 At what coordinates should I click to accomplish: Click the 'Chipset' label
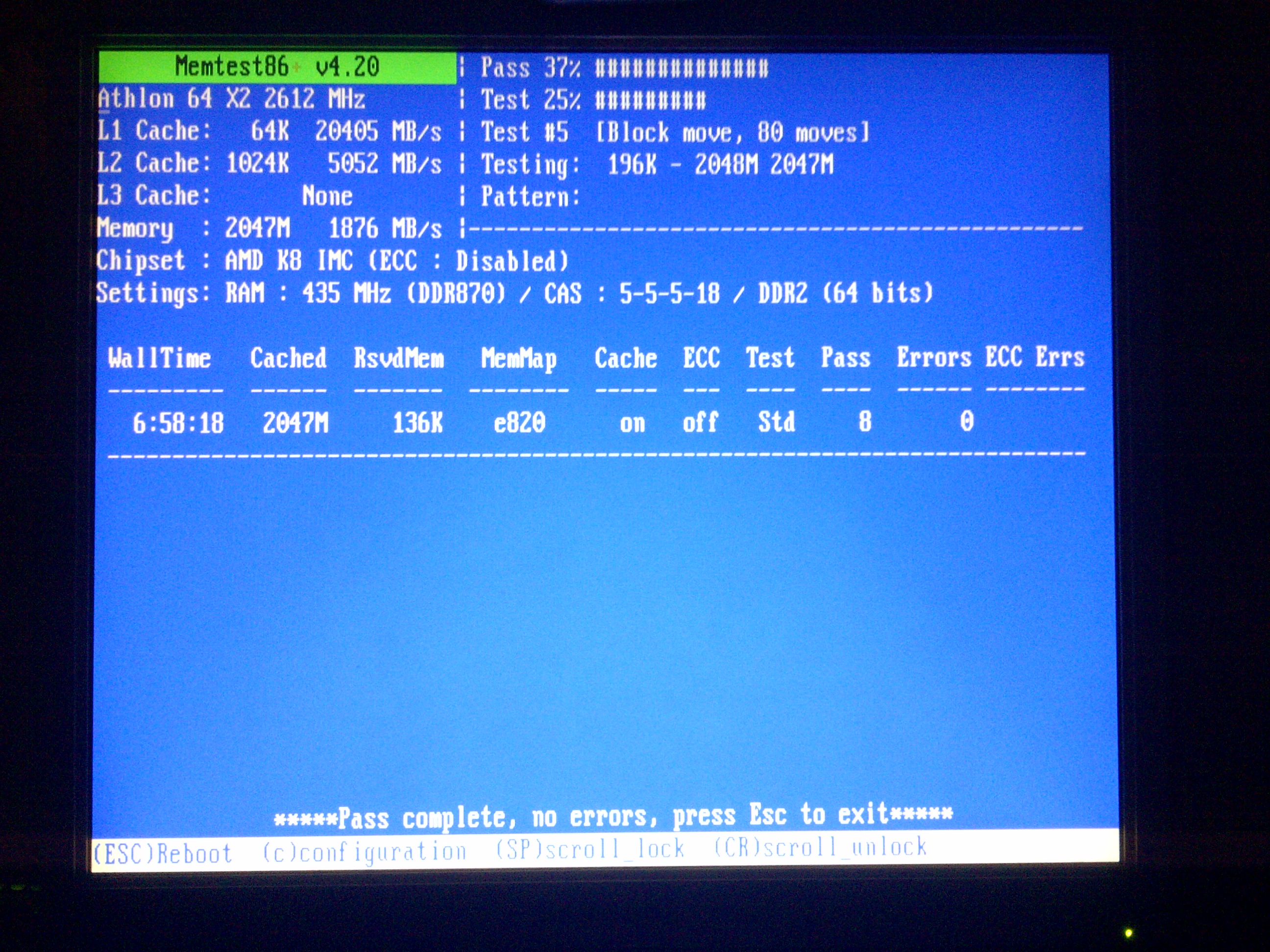point(141,261)
